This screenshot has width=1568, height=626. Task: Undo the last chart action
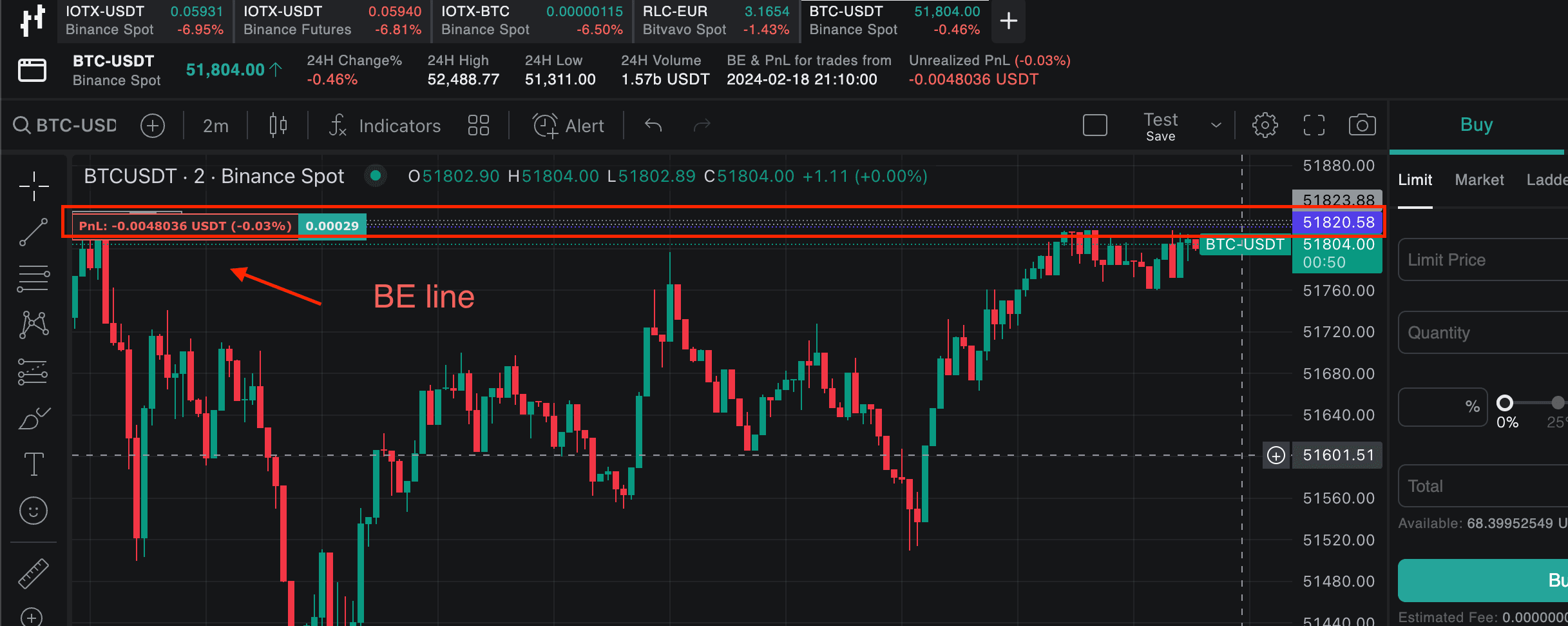tap(653, 125)
